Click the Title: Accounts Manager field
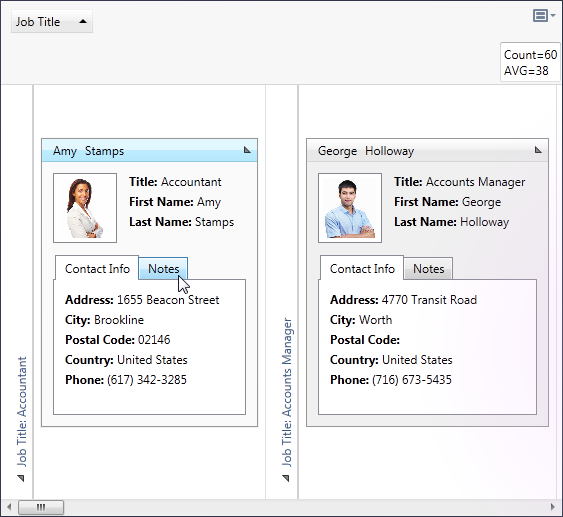Screen dimensions: 563x517 [x=460, y=182]
